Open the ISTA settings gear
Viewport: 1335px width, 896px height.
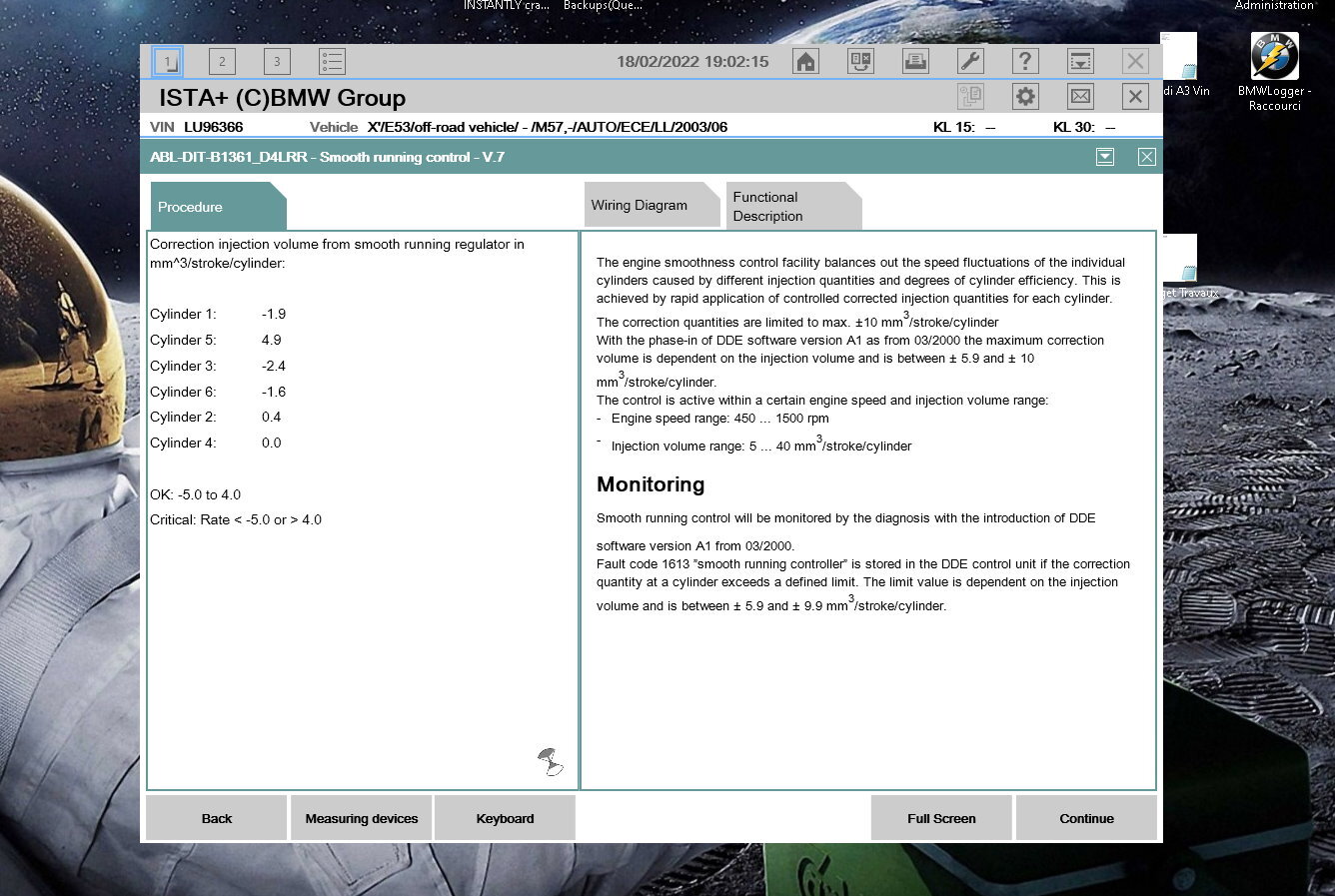coord(1025,97)
